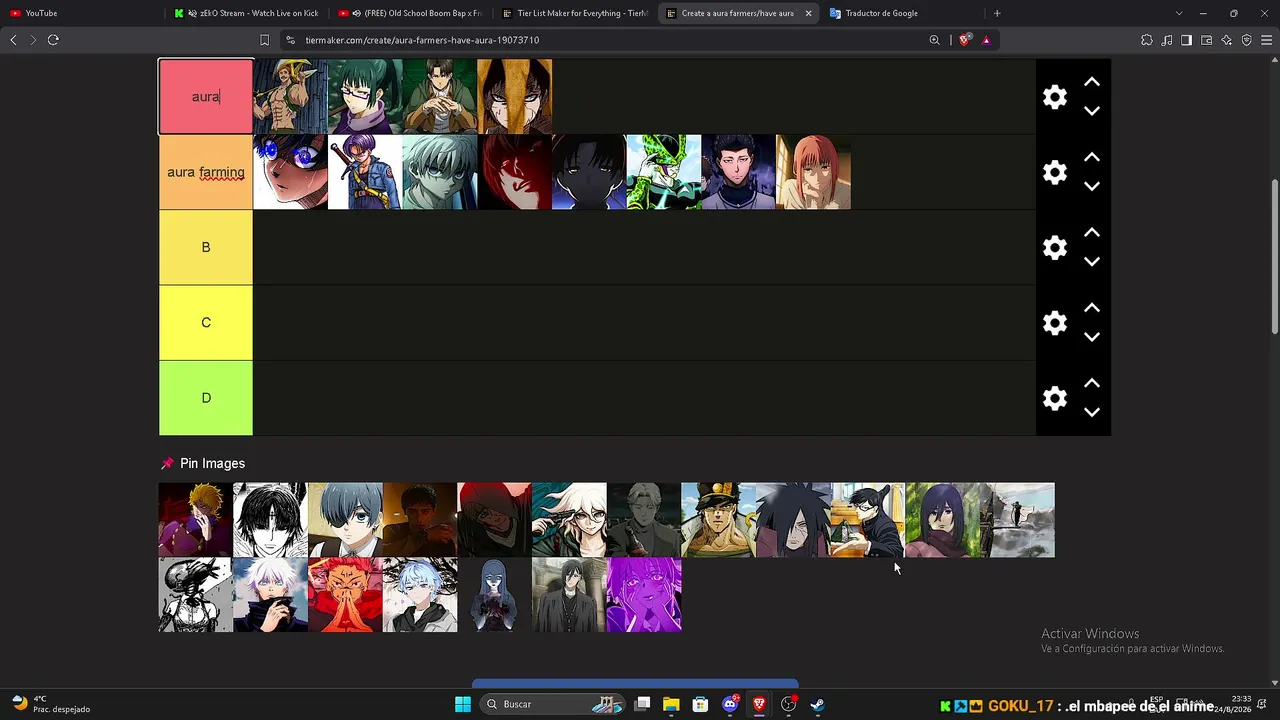Image resolution: width=1280 pixels, height=720 pixels.
Task: Open settings gear for tier D
Action: (1055, 398)
